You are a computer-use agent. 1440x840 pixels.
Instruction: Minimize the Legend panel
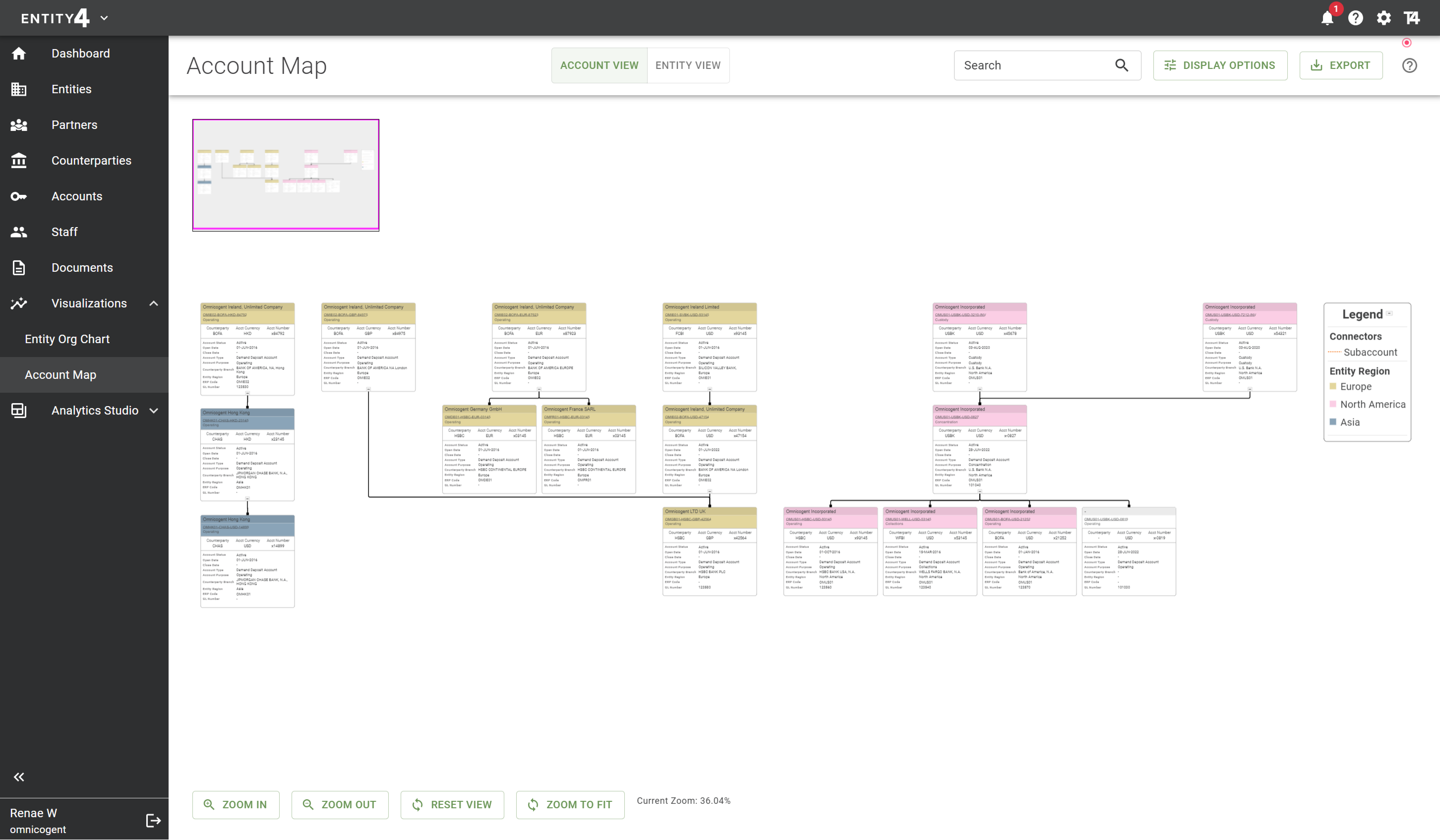click(1389, 313)
